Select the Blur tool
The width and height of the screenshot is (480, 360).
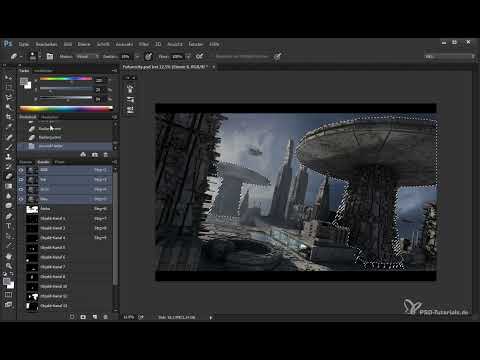[x=9, y=196]
